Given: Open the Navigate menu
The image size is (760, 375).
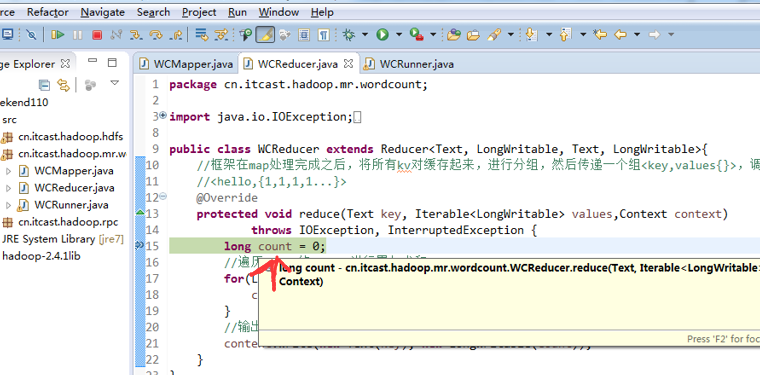Looking at the screenshot, I should click(x=102, y=12).
